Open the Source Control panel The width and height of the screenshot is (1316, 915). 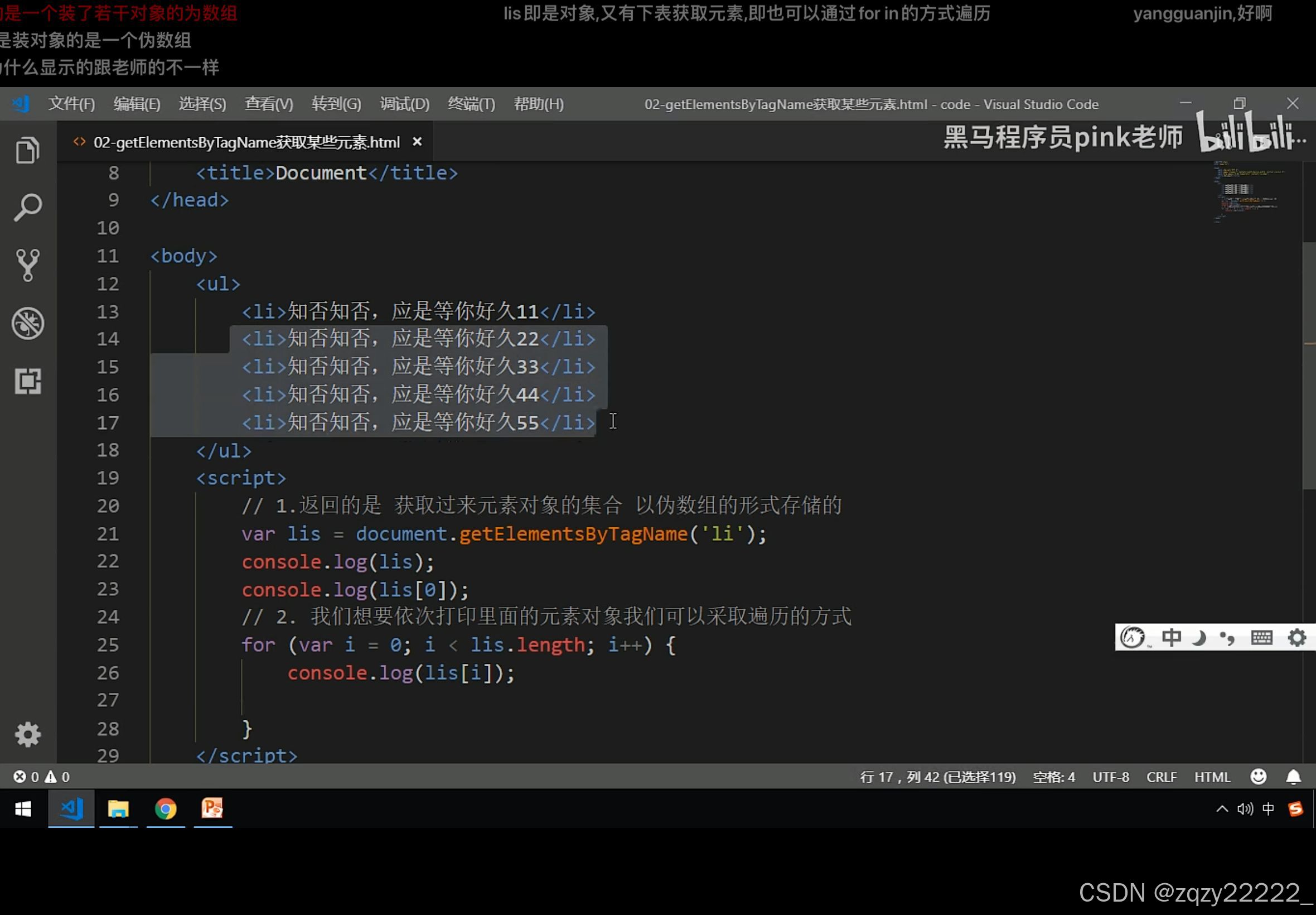point(27,265)
